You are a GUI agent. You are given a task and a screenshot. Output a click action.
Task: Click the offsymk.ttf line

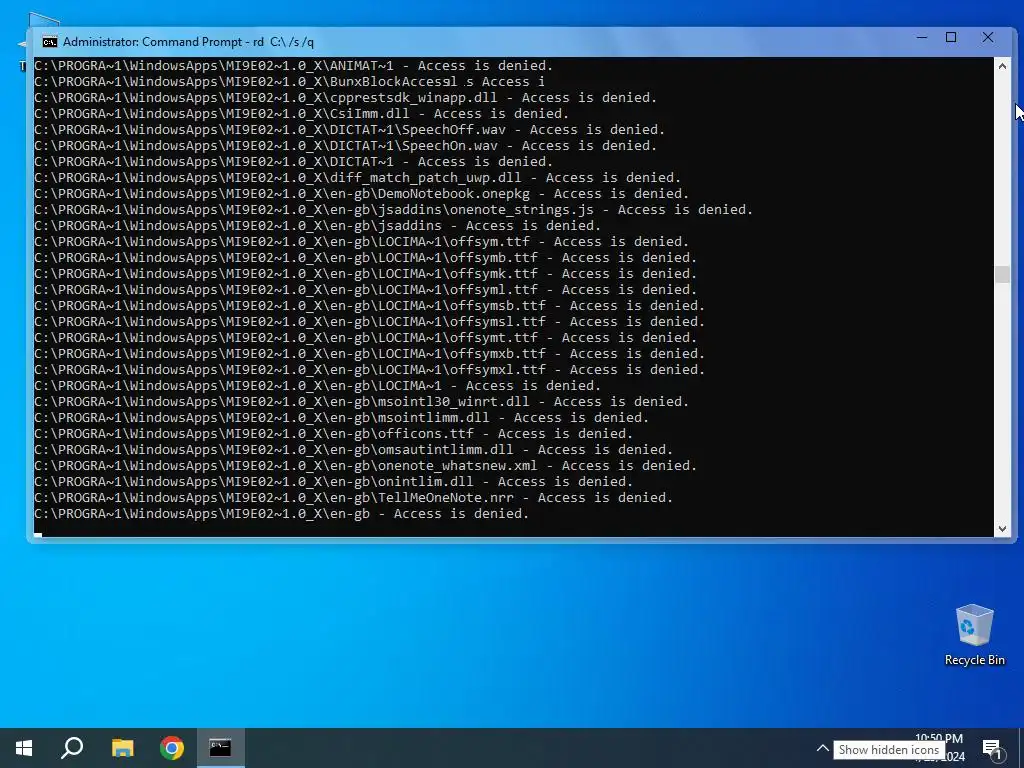point(366,274)
